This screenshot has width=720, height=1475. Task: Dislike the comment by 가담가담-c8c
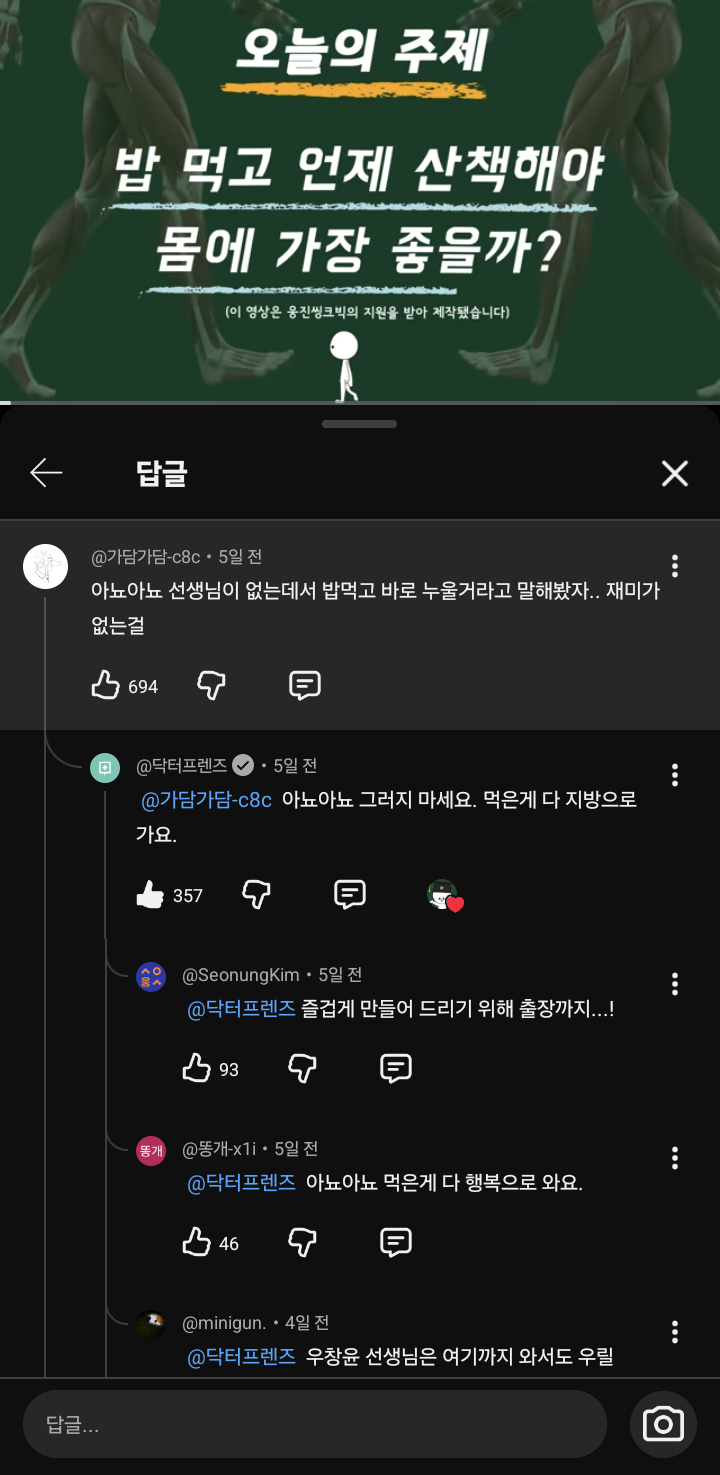tap(211, 686)
